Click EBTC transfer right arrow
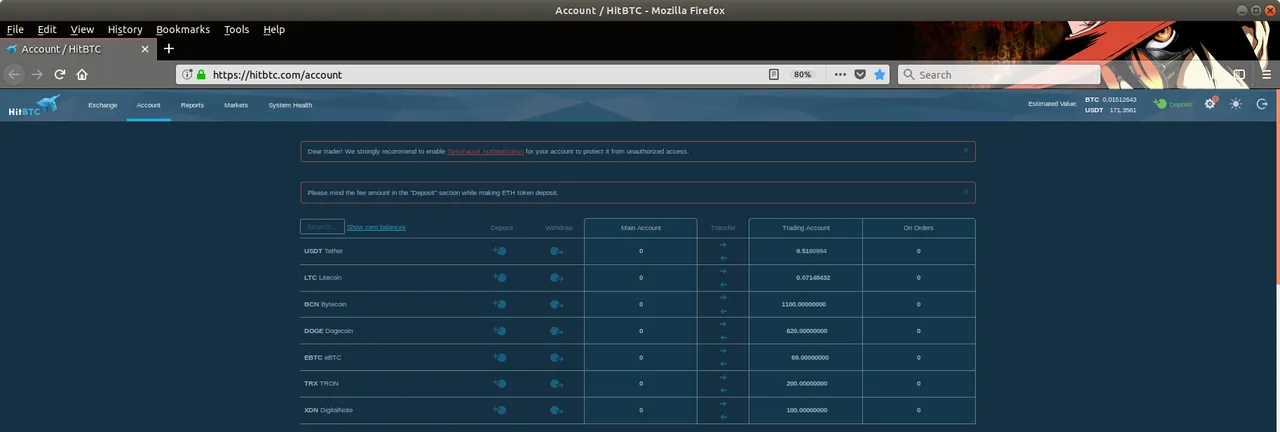Image resolution: width=1280 pixels, height=432 pixels. [x=723, y=351]
